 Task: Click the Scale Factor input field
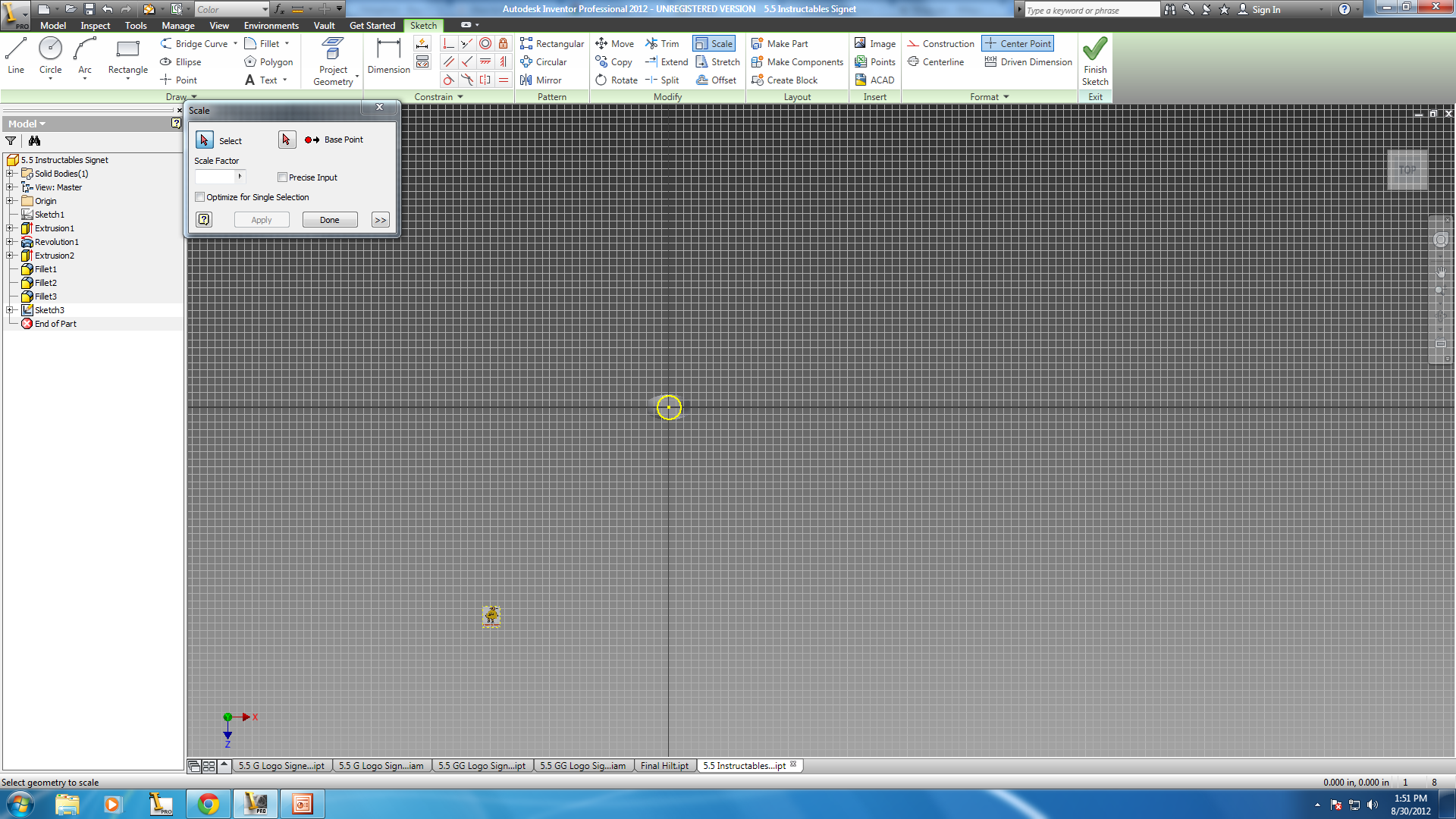tap(215, 177)
